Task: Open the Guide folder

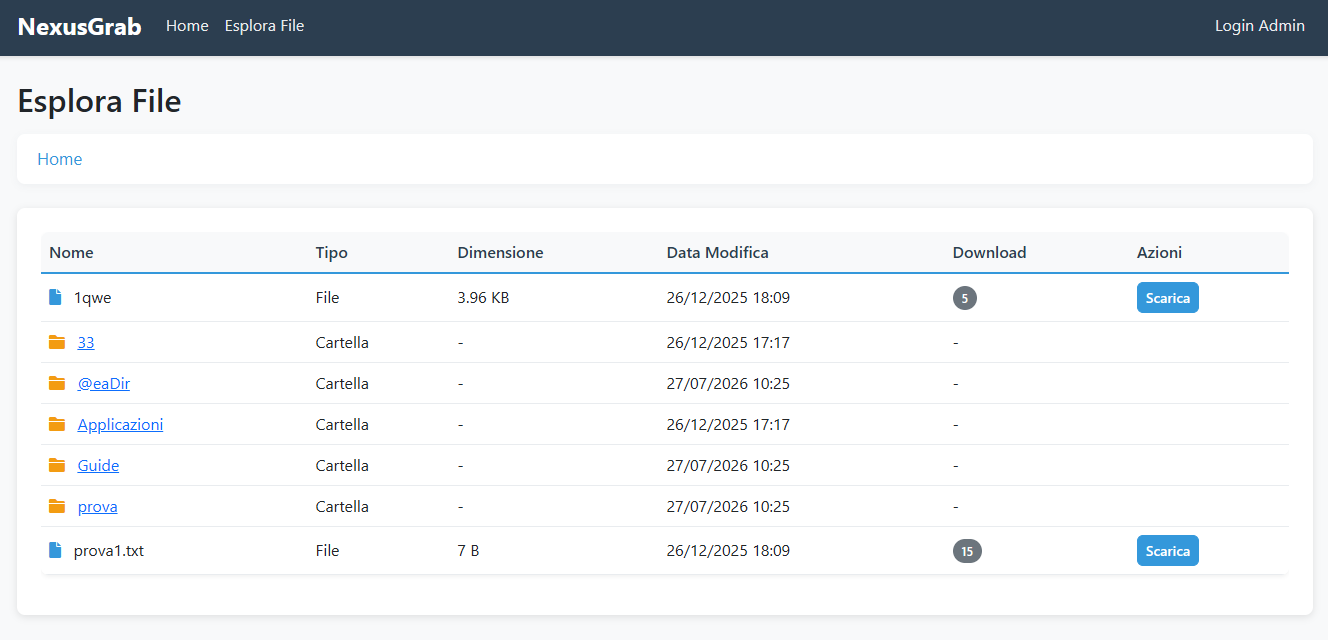Action: click(x=98, y=465)
